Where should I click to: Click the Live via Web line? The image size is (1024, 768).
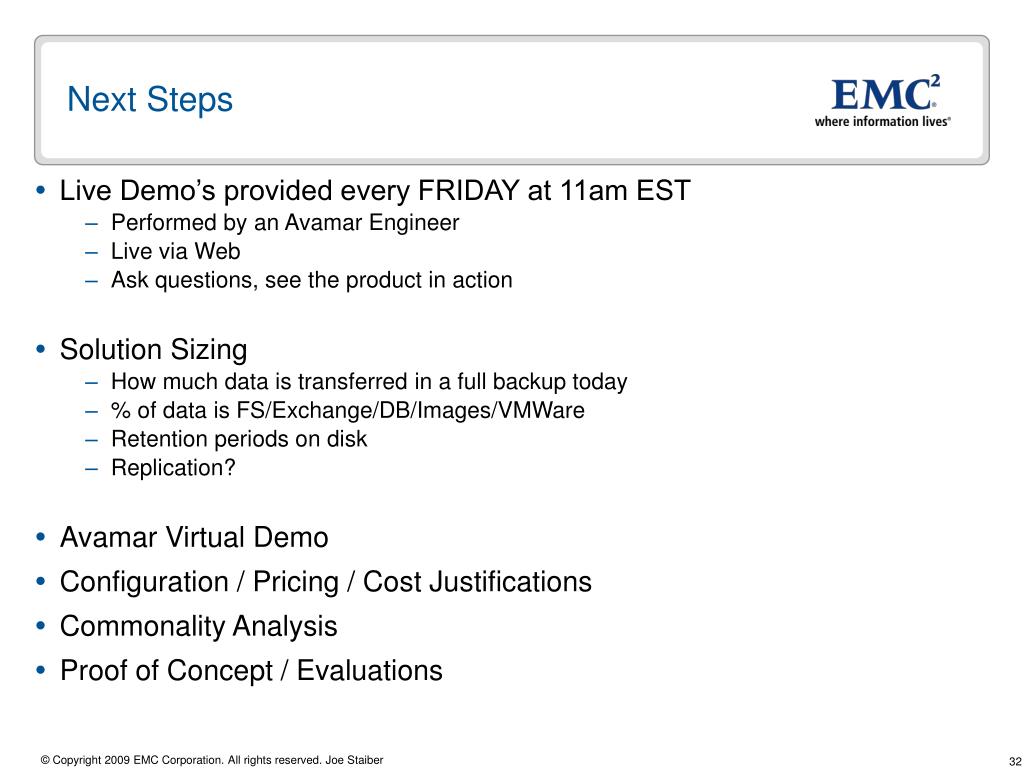[176, 251]
